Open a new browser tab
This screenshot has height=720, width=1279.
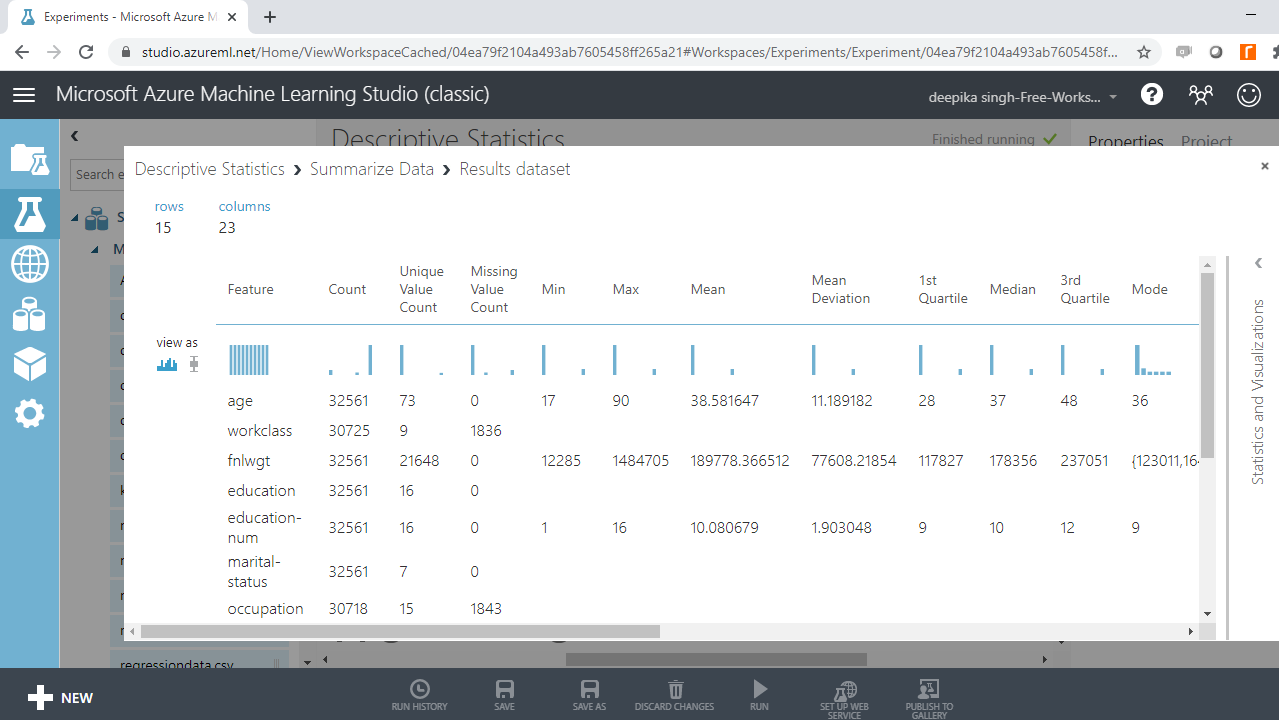pos(270,17)
